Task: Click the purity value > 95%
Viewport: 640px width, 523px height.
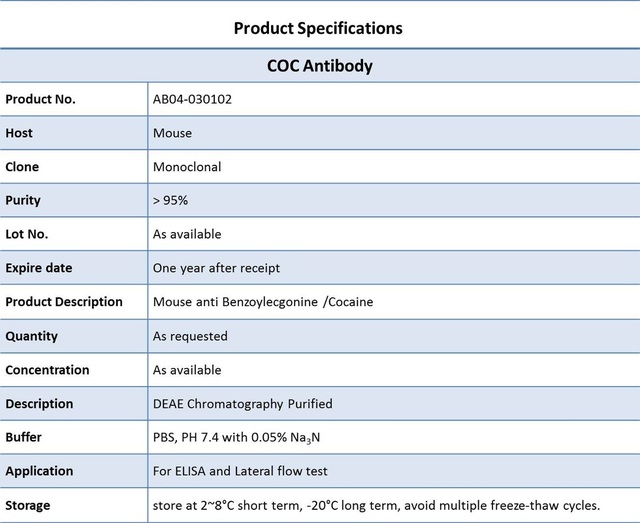Action: [170, 200]
